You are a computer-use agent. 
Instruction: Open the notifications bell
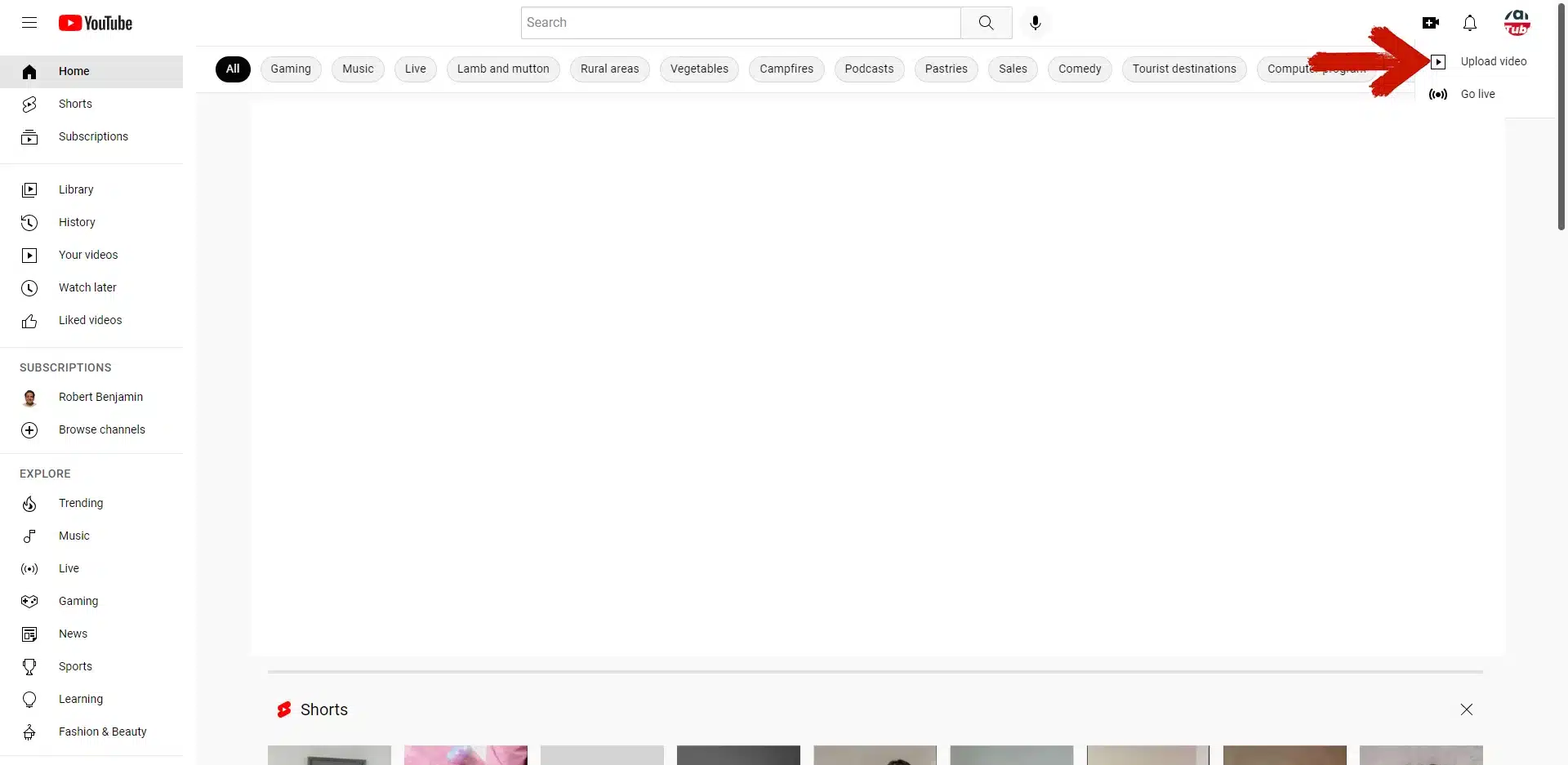click(x=1469, y=23)
